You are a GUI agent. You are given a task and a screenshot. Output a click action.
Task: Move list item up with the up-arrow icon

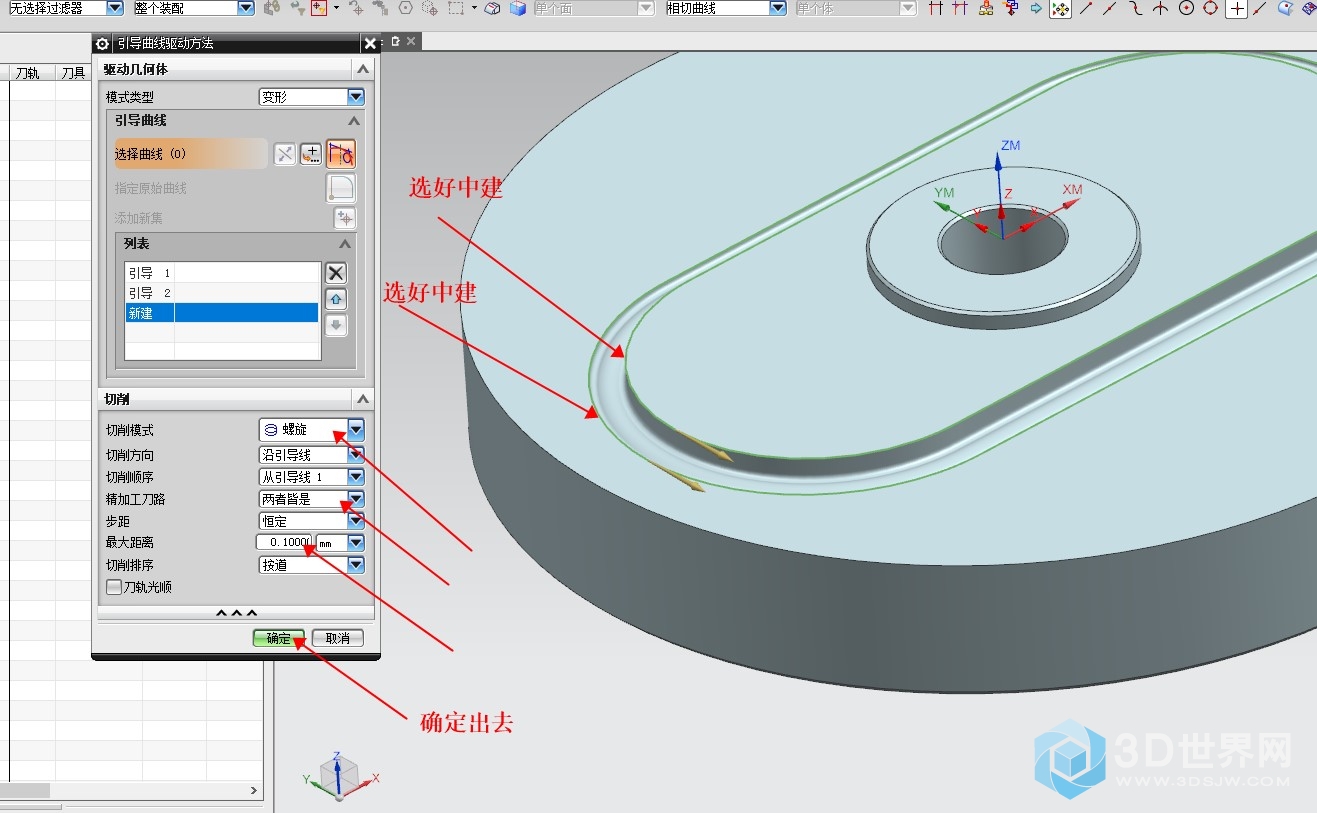(337, 299)
